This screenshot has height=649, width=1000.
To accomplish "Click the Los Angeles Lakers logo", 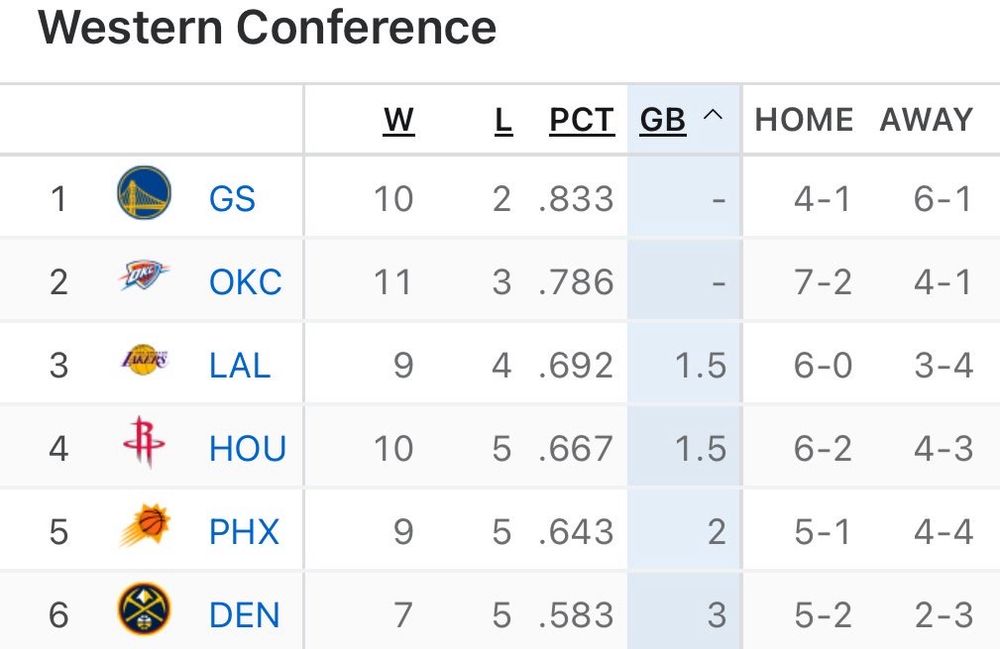I will pyautogui.click(x=144, y=360).
